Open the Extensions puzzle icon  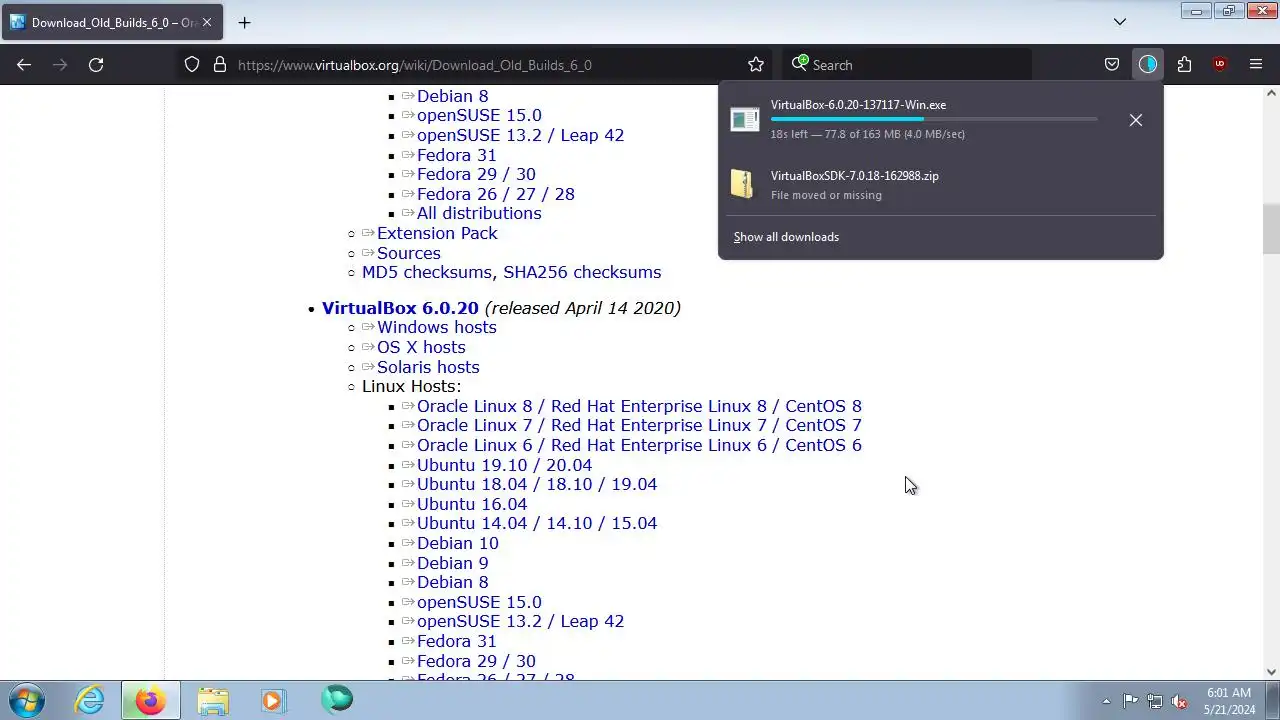1184,65
